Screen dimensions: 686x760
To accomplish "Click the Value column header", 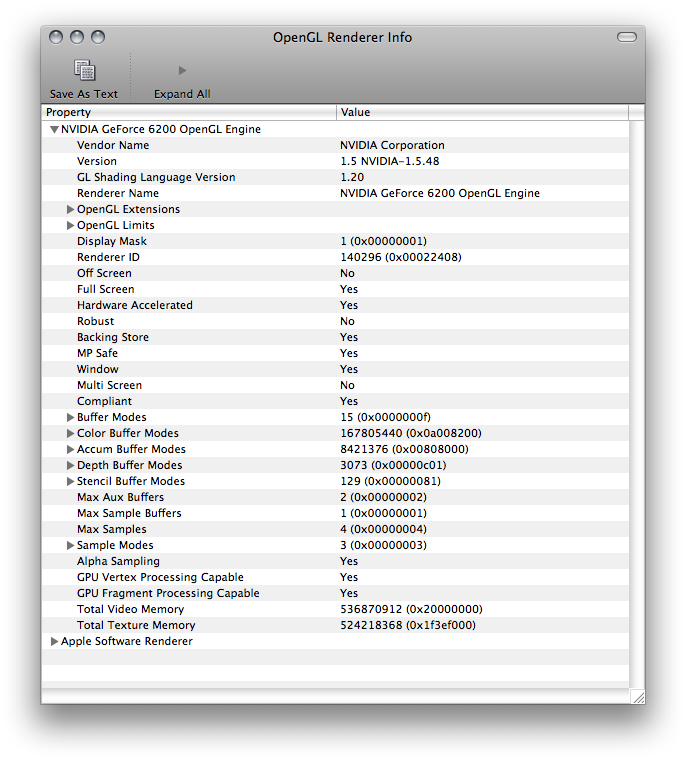I will click(482, 112).
